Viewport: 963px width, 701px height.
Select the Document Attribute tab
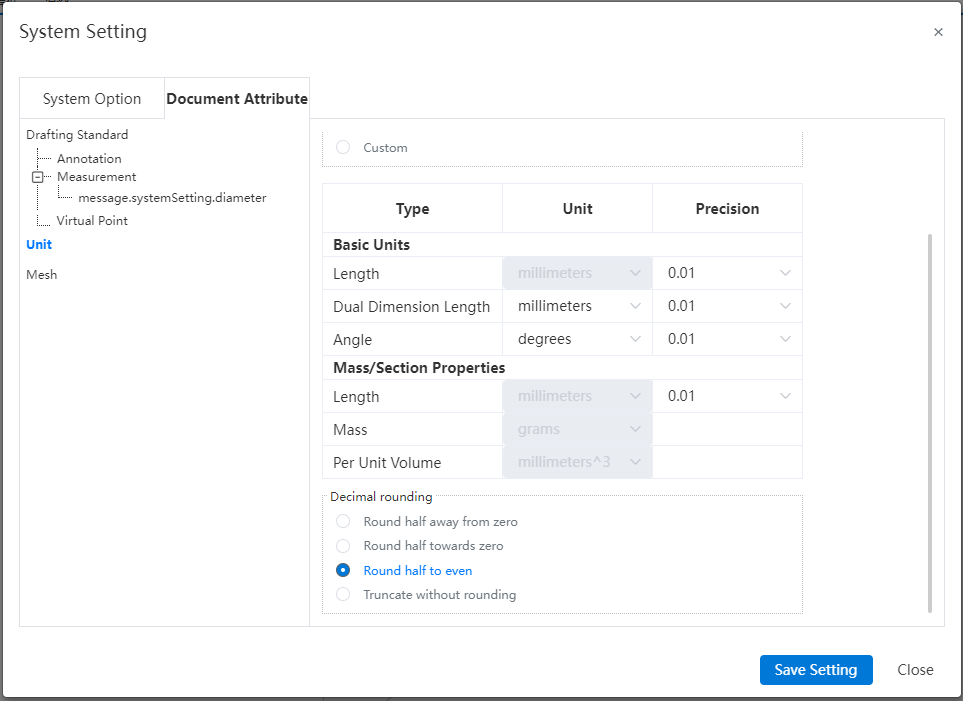click(237, 98)
